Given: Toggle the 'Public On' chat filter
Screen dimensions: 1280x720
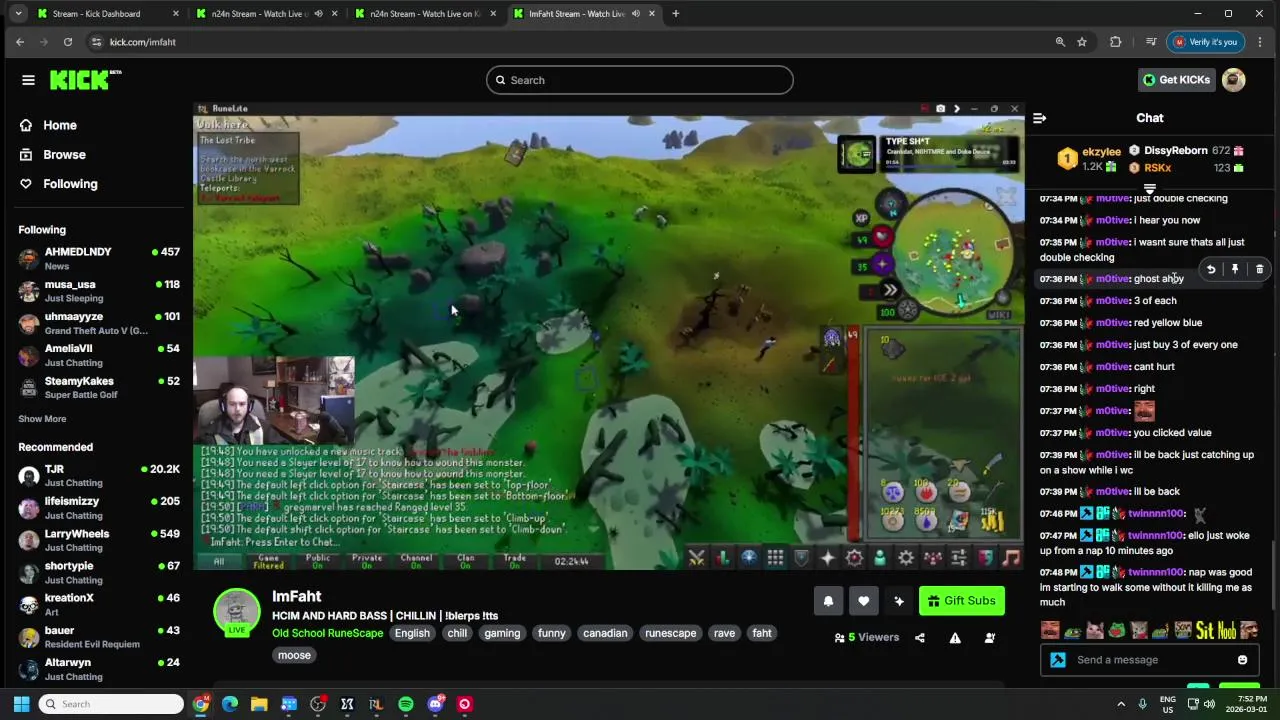Looking at the screenshot, I should (x=318, y=561).
